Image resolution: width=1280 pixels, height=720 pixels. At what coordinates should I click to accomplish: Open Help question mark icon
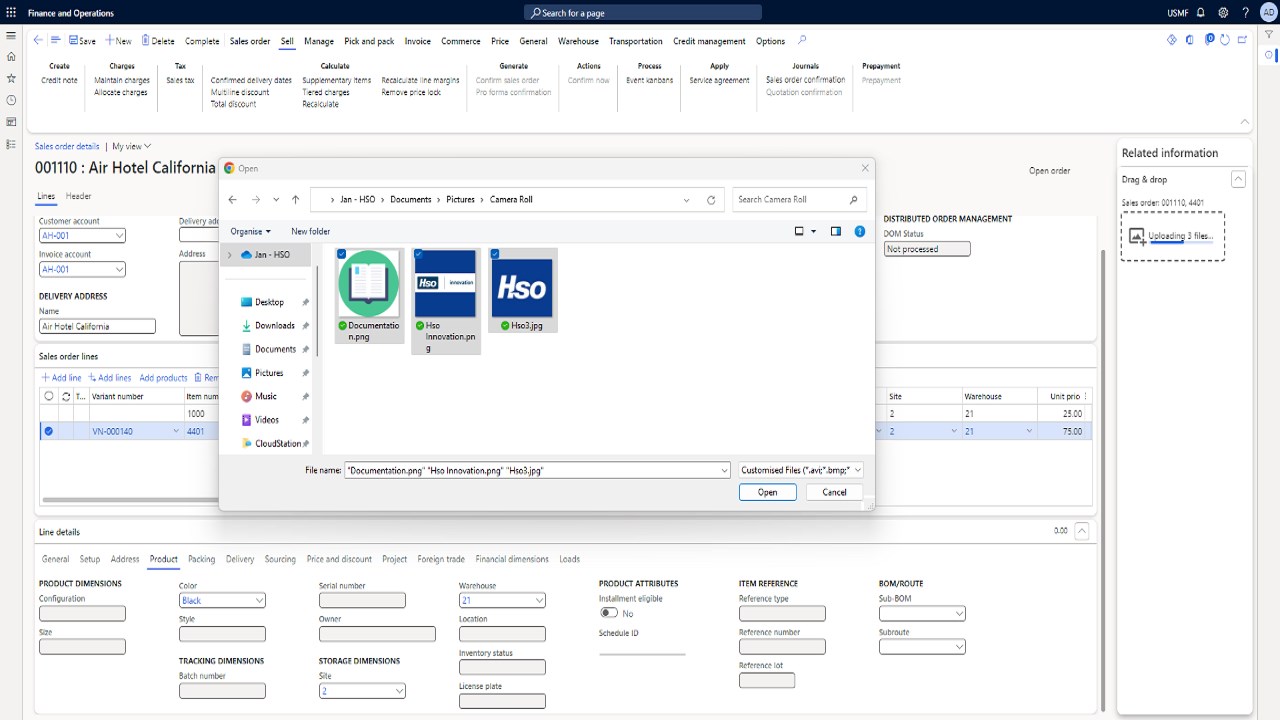click(x=1245, y=13)
